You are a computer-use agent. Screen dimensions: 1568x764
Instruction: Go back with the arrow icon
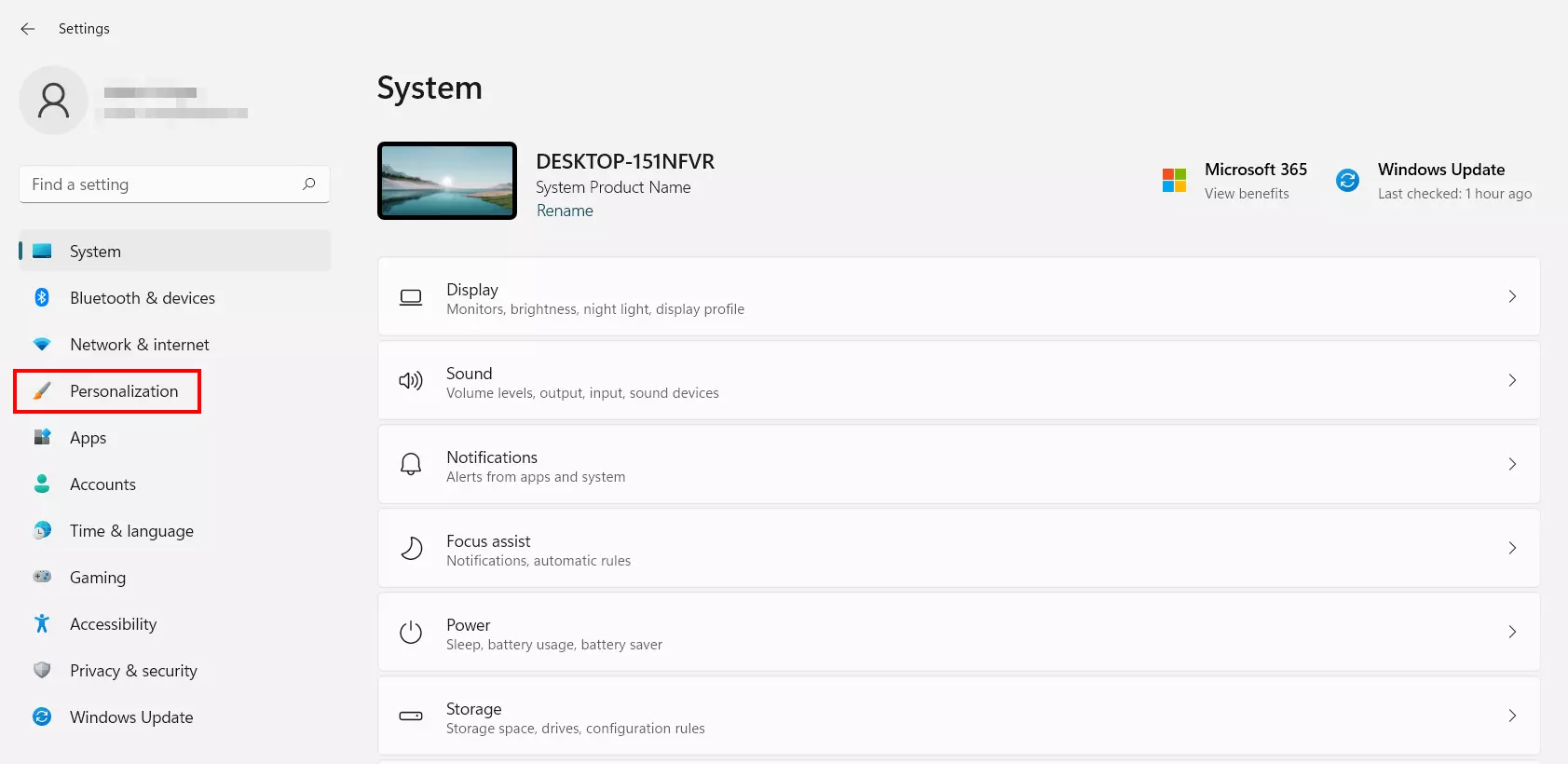click(28, 29)
